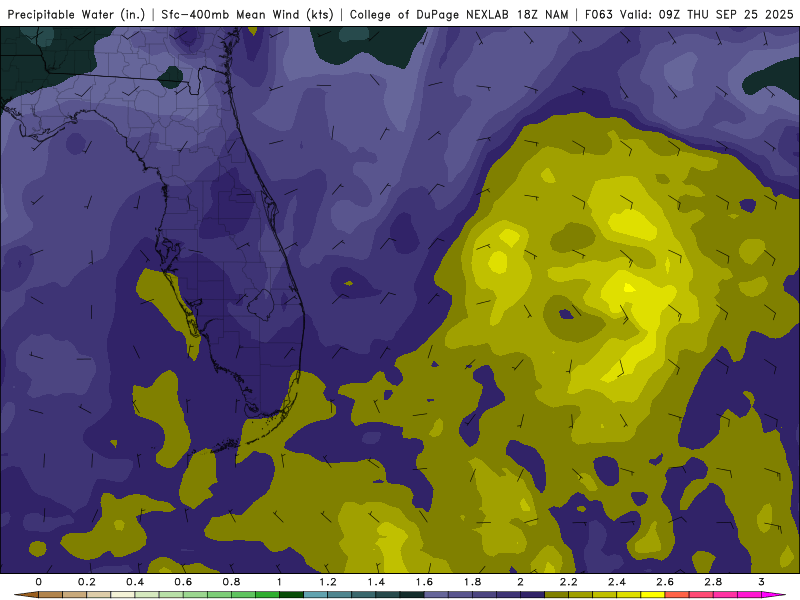Click the '1.6' legend scale label

tap(424, 582)
